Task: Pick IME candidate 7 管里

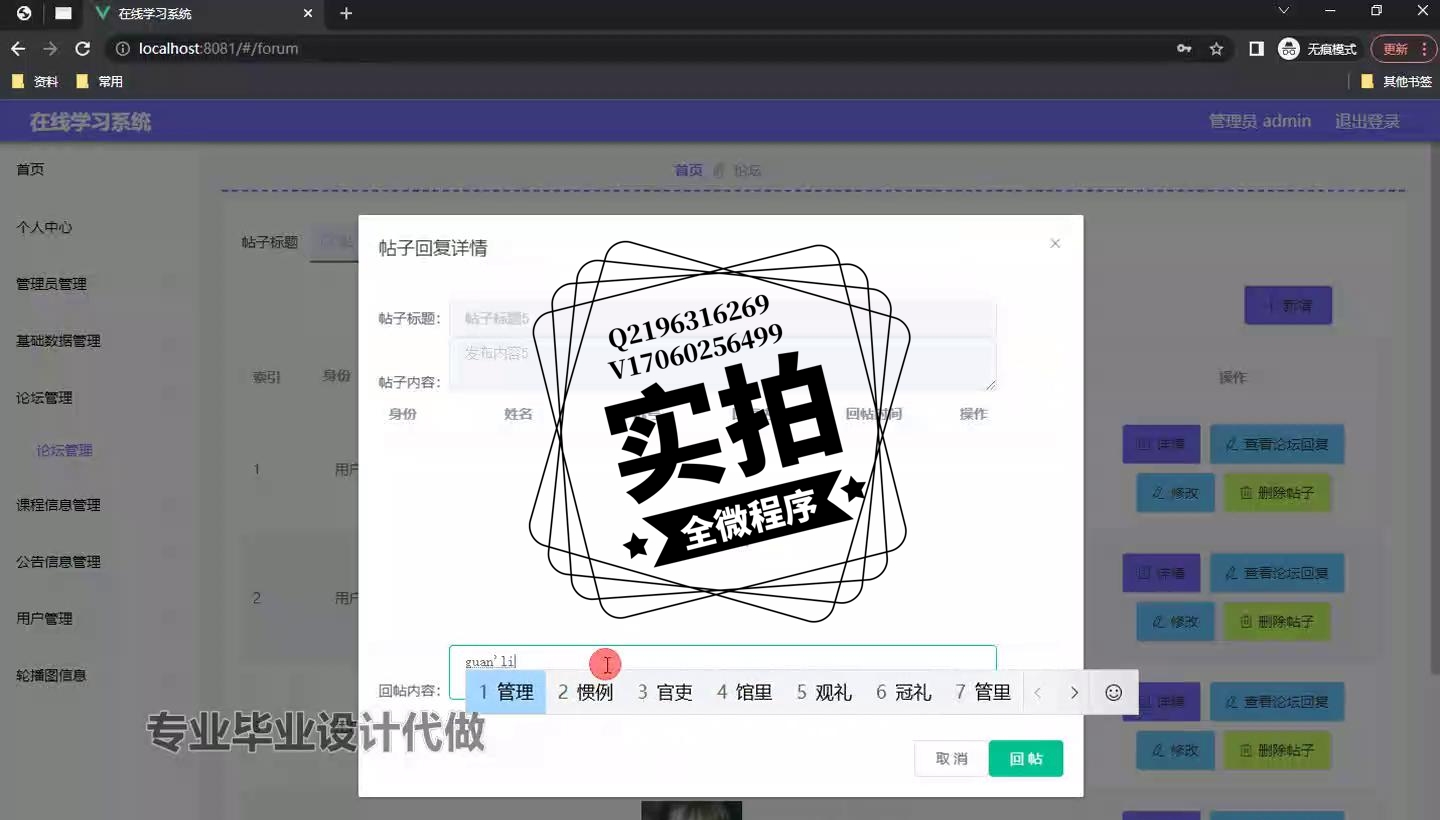Action: 983,692
